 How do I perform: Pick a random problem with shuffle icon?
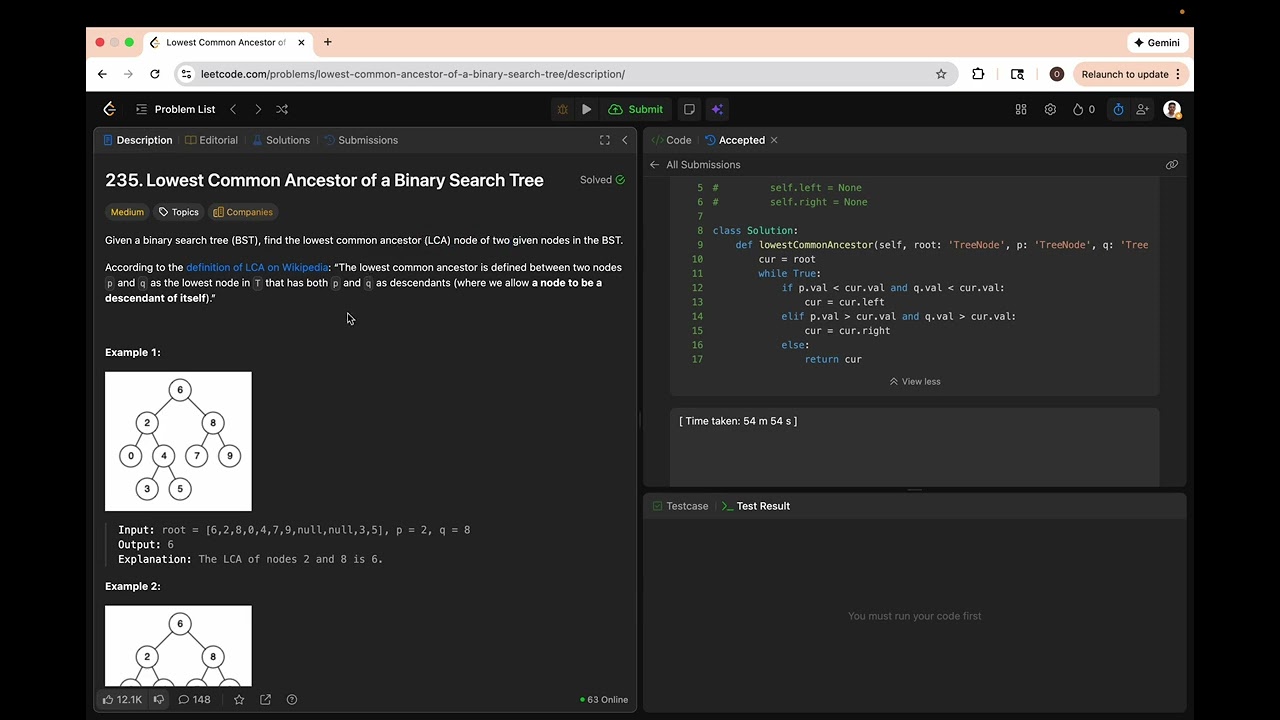pyautogui.click(x=282, y=109)
